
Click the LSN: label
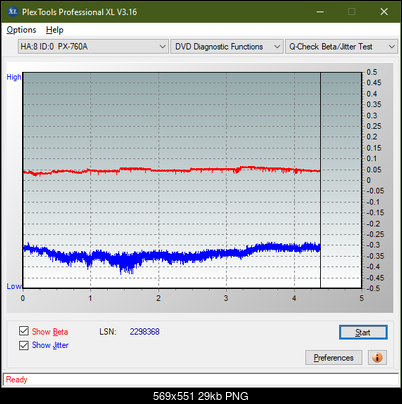[108, 332]
